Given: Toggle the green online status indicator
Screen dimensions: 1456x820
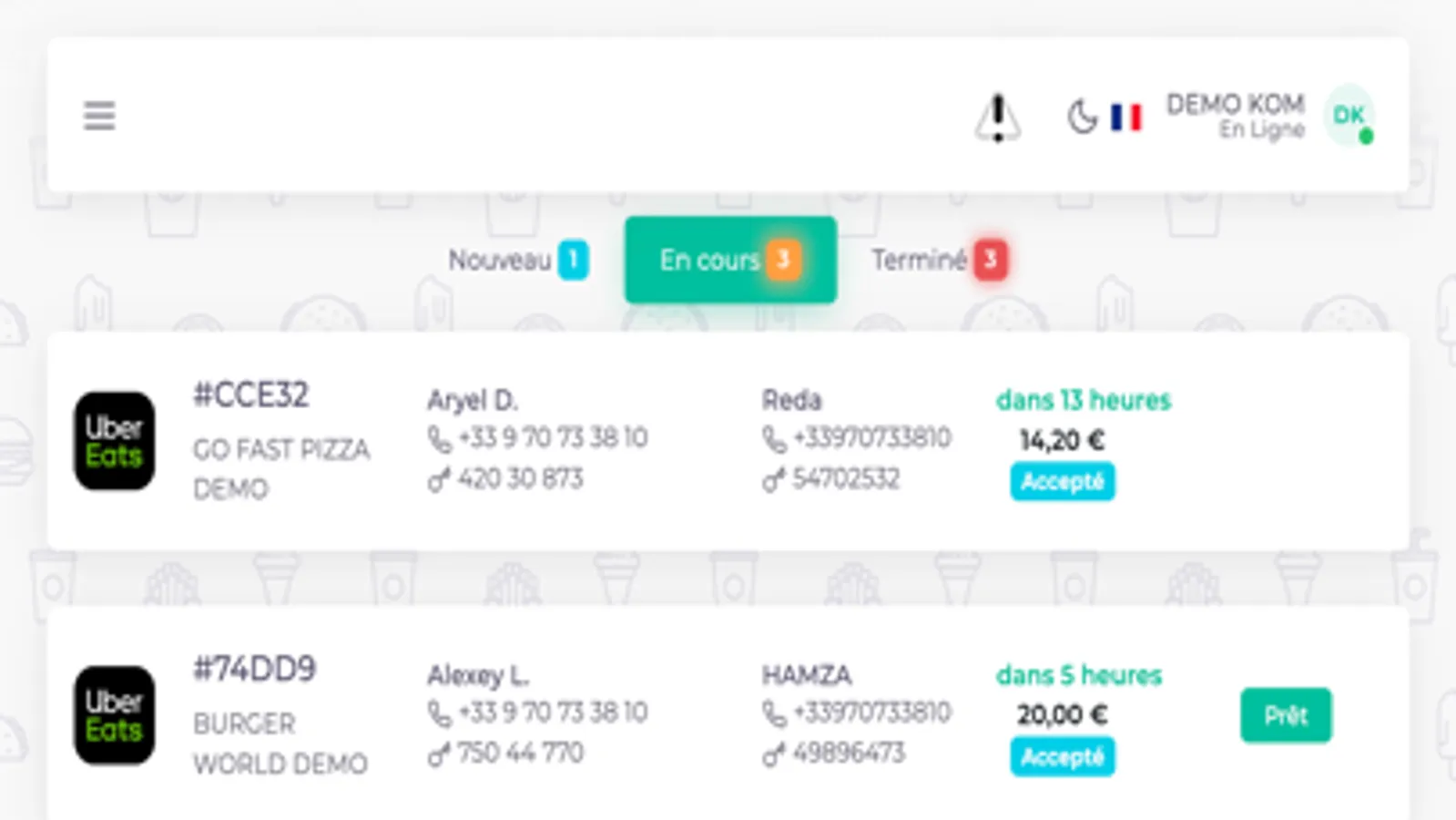Looking at the screenshot, I should [x=1365, y=136].
